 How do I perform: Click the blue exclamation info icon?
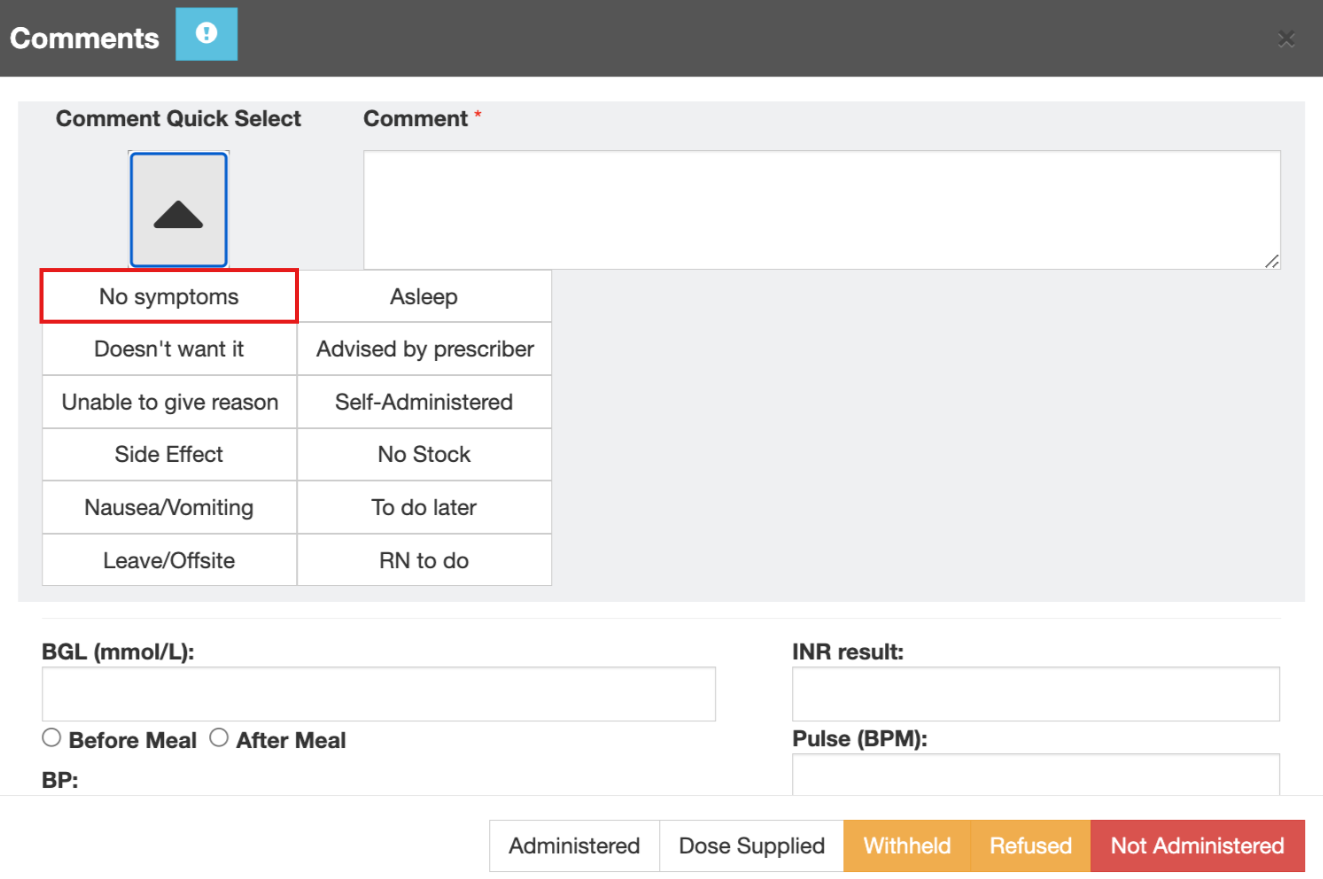click(206, 35)
